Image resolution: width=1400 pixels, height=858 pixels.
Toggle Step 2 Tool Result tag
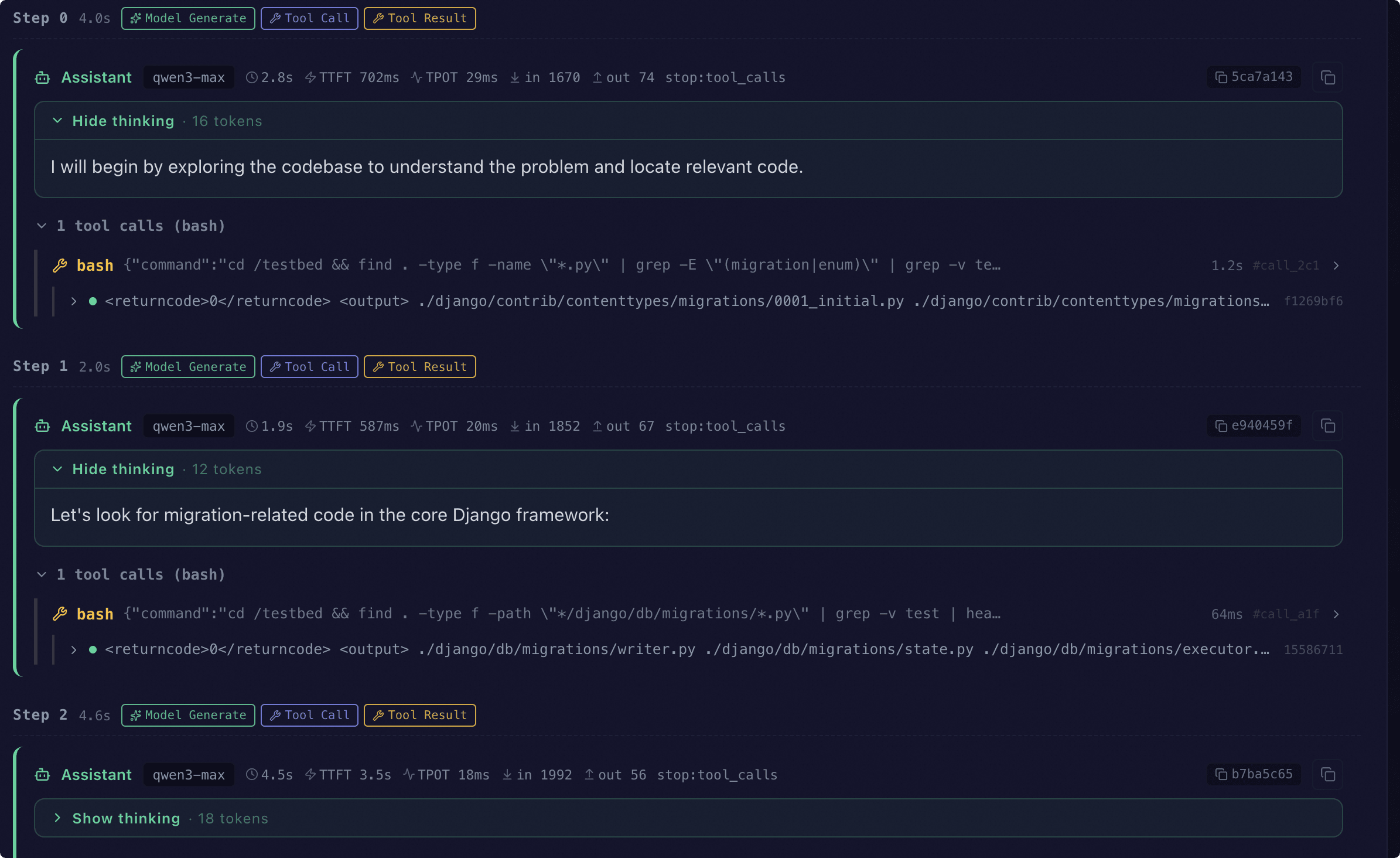[x=419, y=715]
